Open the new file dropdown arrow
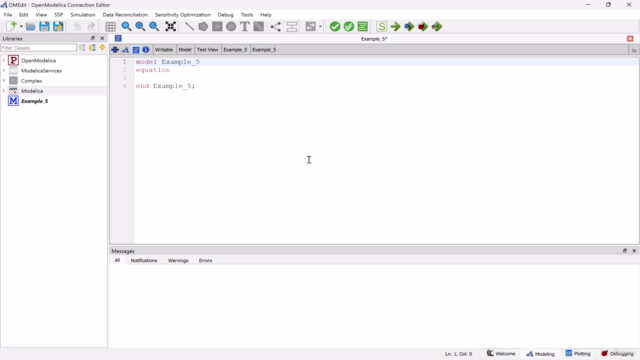Image resolution: width=640 pixels, height=360 pixels. (21, 27)
